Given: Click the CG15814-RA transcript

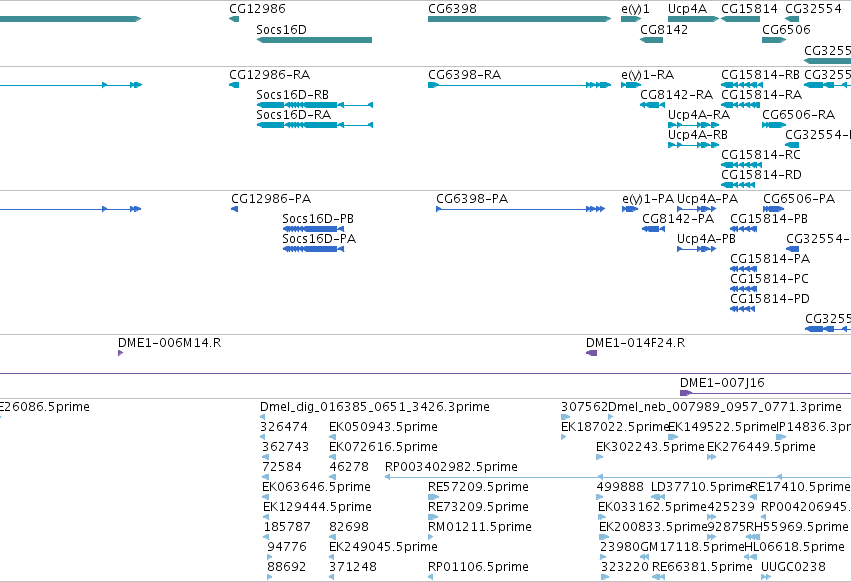Looking at the screenshot, I should tap(740, 105).
